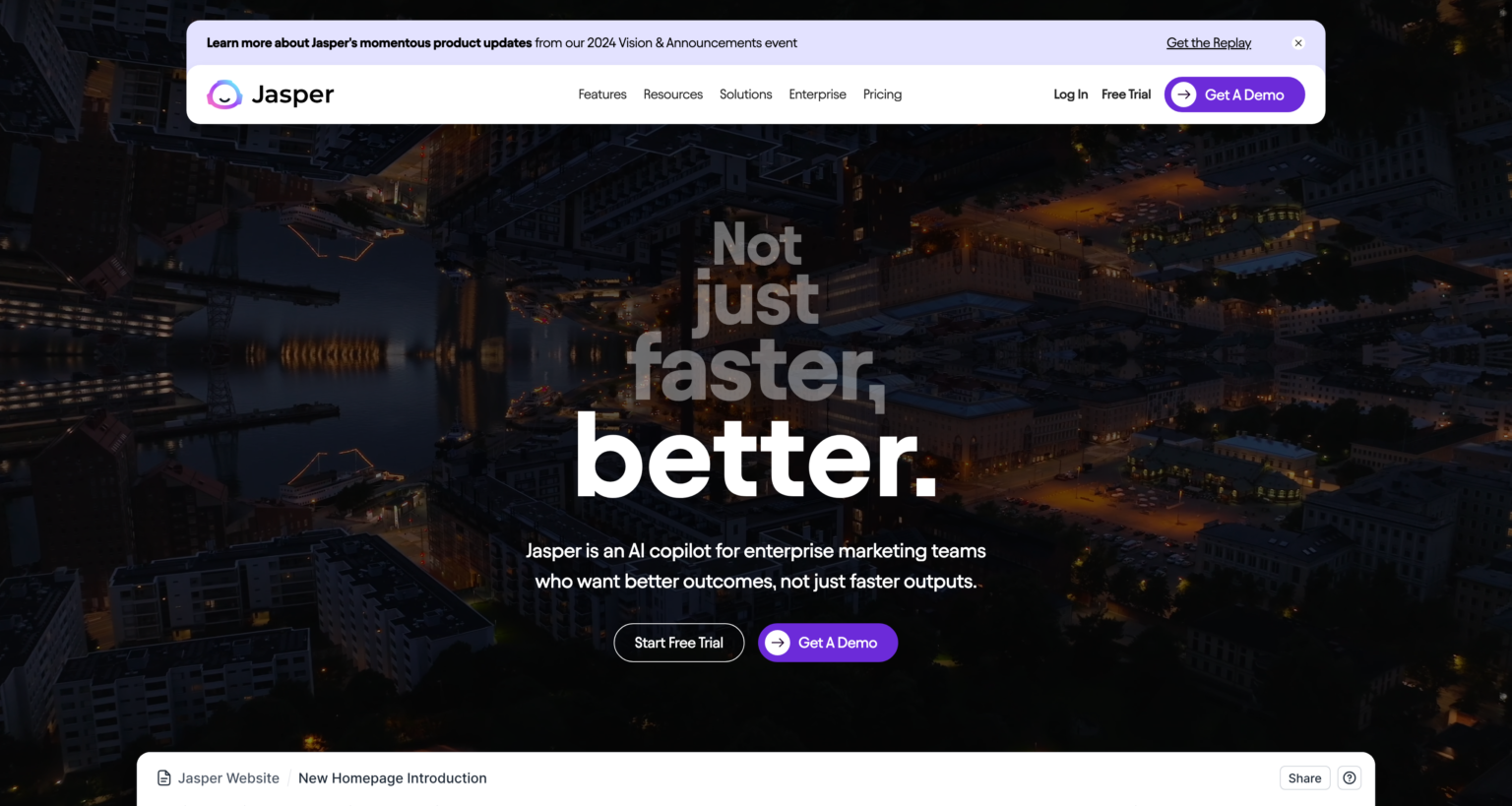Click the Jasper wordmark in the header
Image resolution: width=1512 pixels, height=806 pixels.
(x=292, y=94)
